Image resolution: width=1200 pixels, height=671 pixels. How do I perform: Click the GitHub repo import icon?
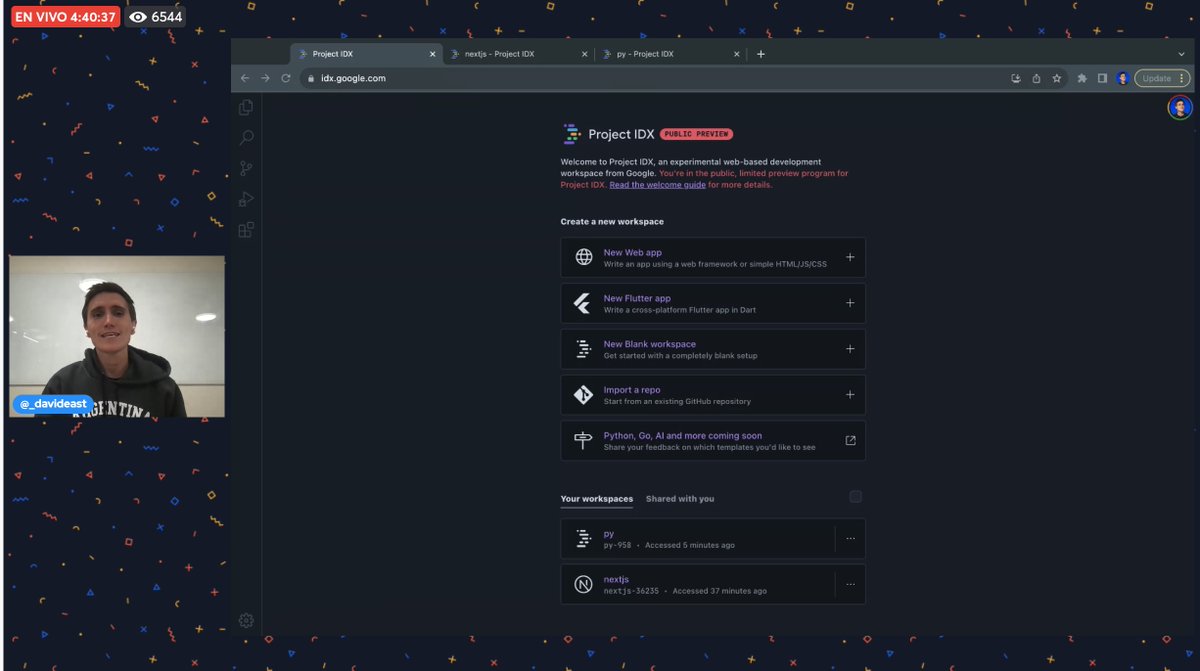pos(583,395)
